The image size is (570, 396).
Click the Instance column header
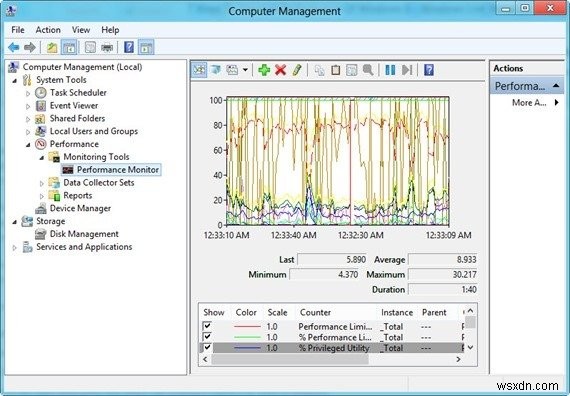[x=397, y=312]
